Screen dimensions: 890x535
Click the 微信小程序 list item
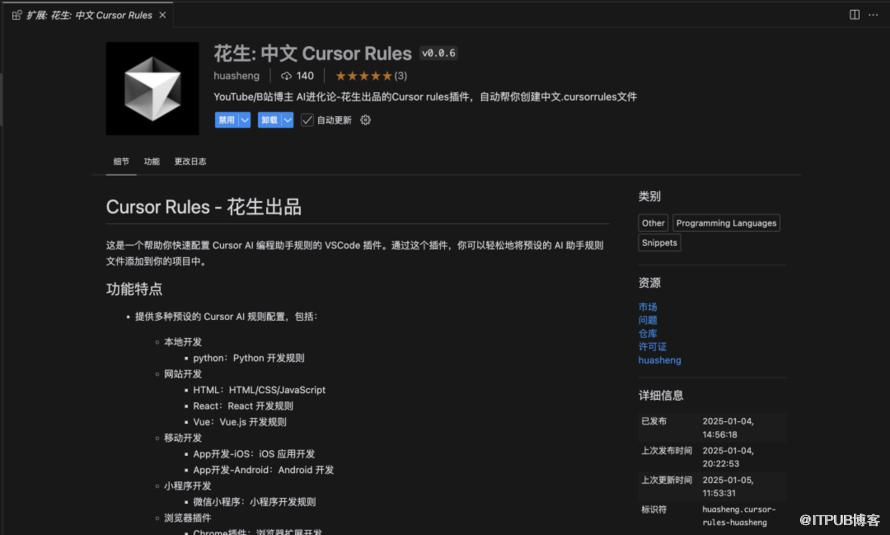pyautogui.click(x=254, y=502)
